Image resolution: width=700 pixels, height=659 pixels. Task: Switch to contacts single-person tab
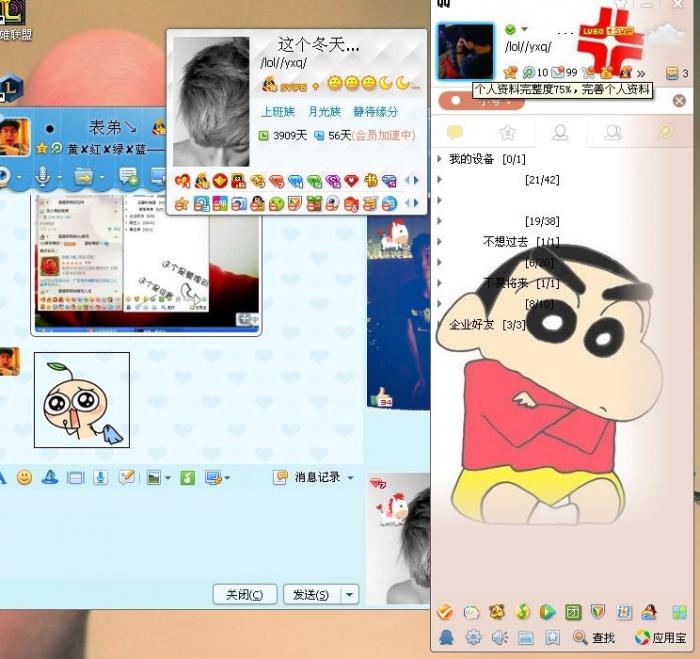point(560,132)
